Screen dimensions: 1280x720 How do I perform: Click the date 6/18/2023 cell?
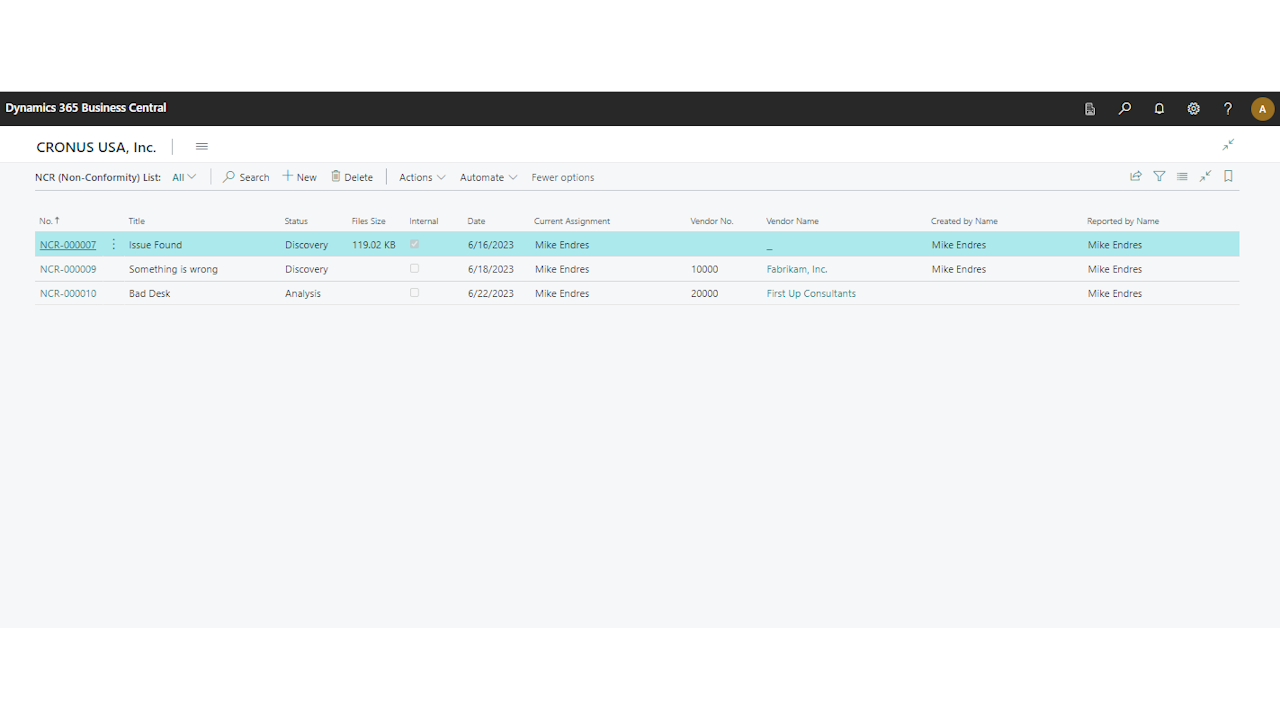point(491,269)
